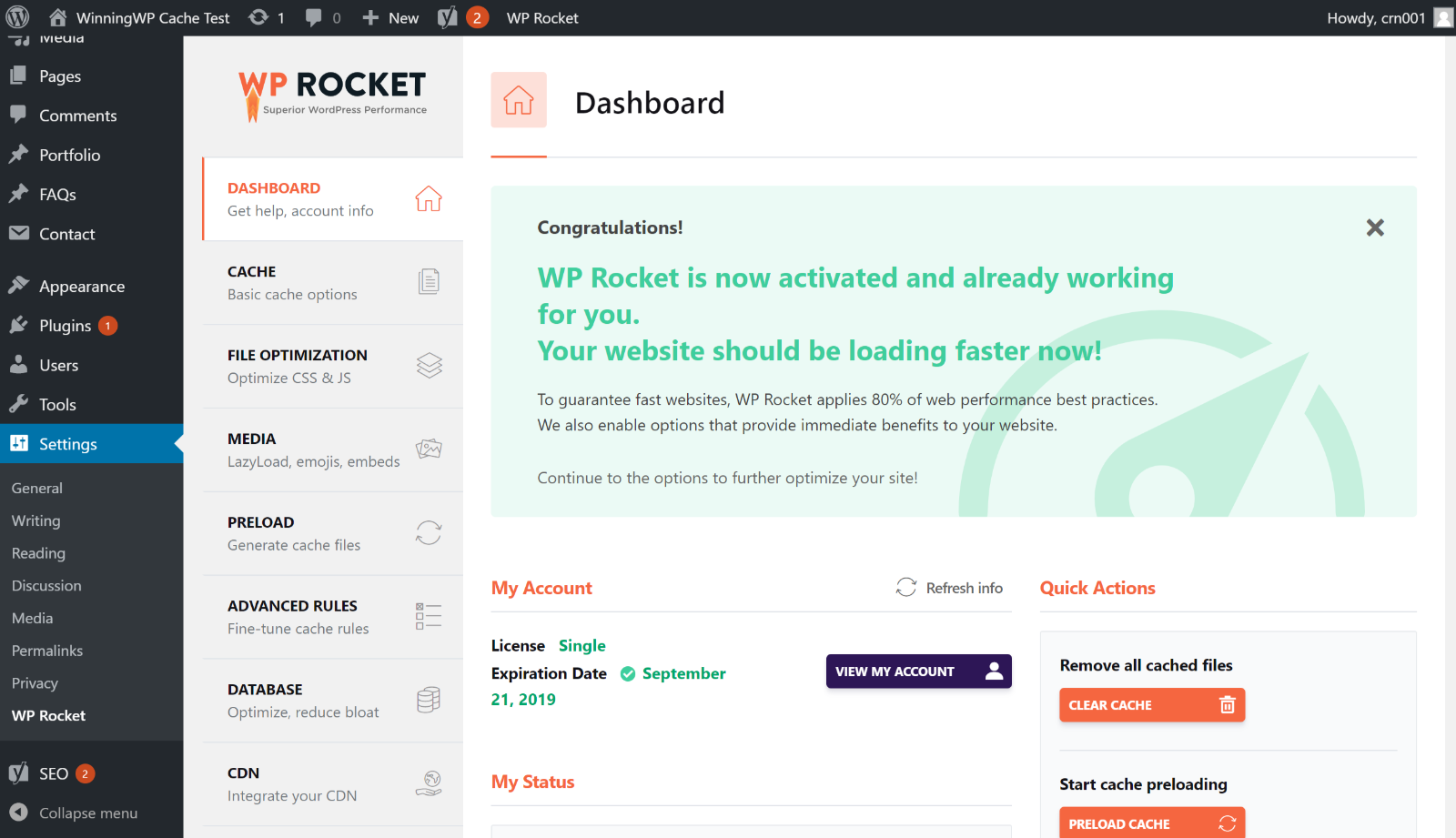This screenshot has height=838, width=1456.
Task: Open Yoast SEO admin bar icon
Action: coord(462,17)
